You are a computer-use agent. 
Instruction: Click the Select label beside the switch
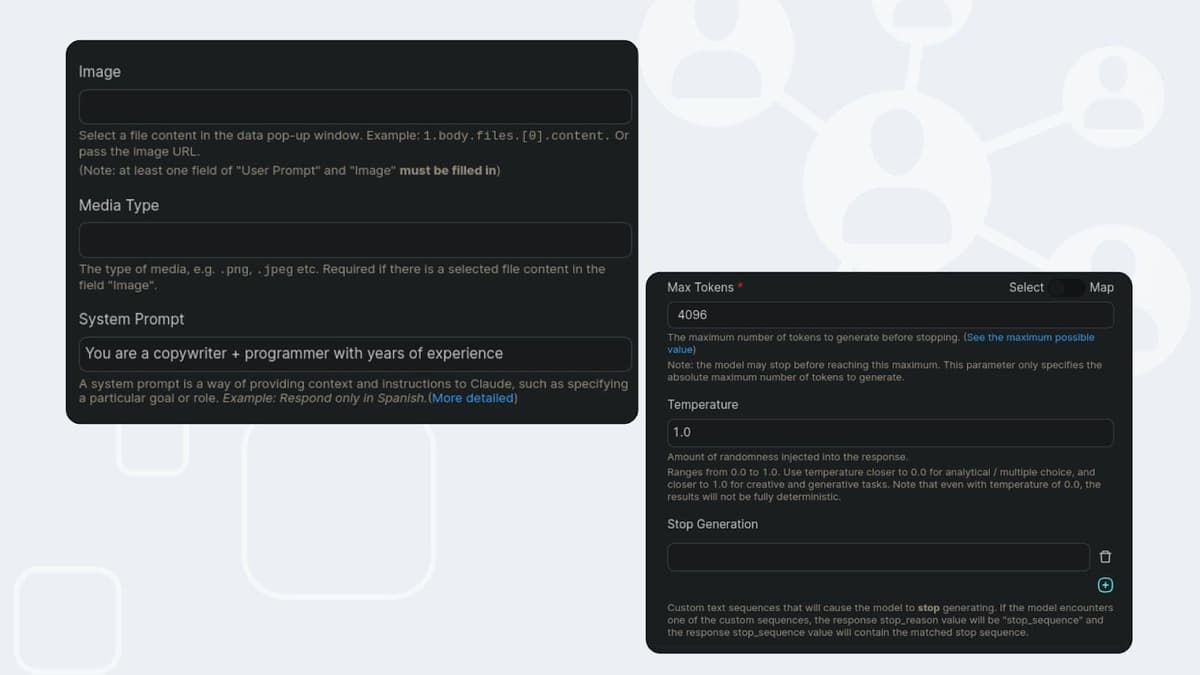(x=1026, y=288)
